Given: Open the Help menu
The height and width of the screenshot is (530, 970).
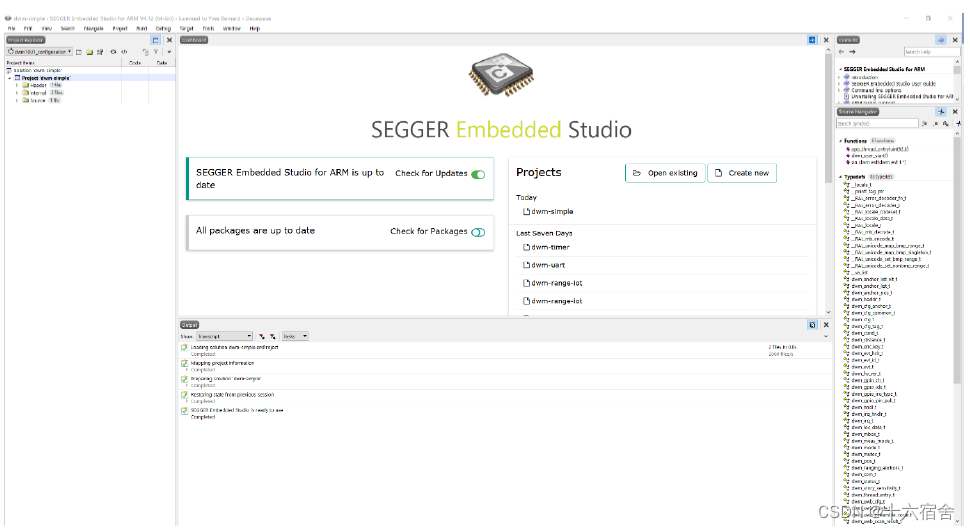Looking at the screenshot, I should [255, 28].
